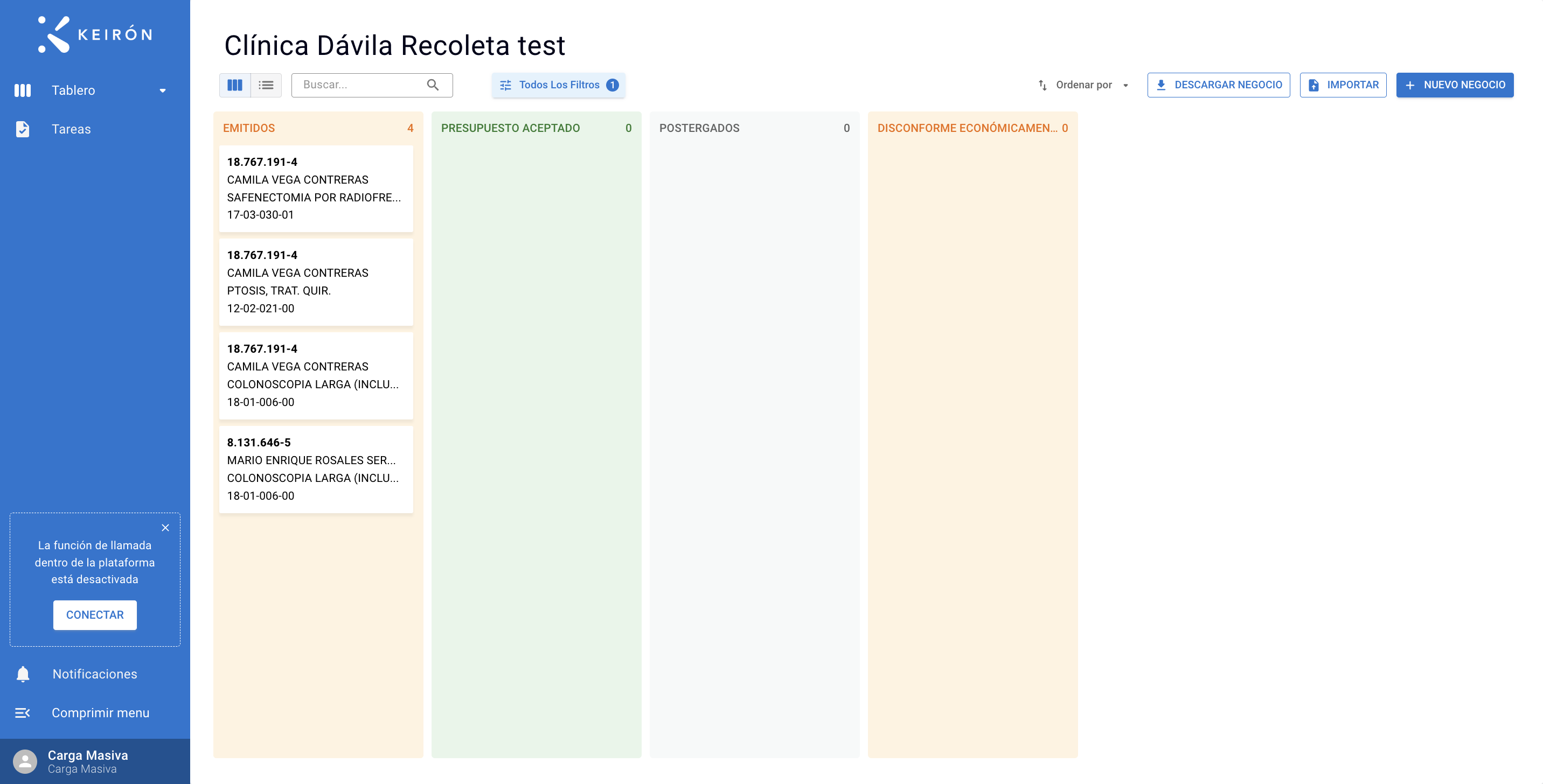Click the download icon on Descargar Negocio
1543x784 pixels.
tap(1161, 85)
